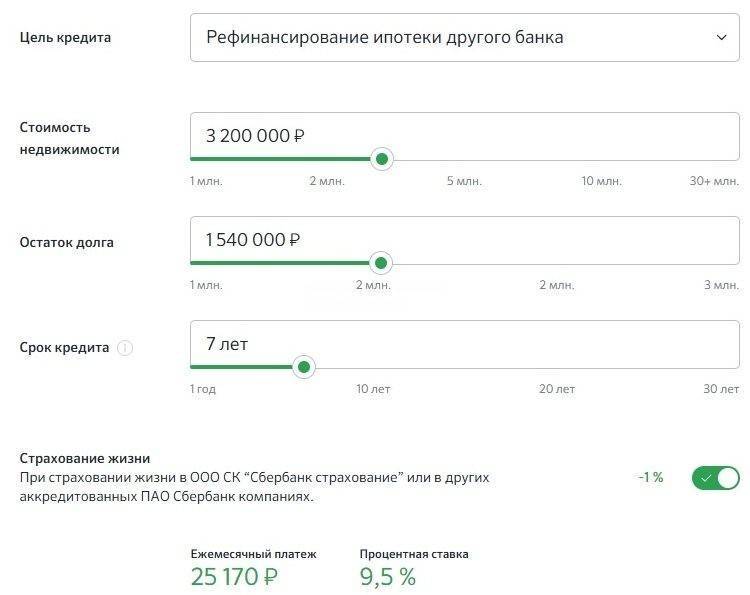
Task: Click the info icon beside Срок кредита
Action: (125, 348)
